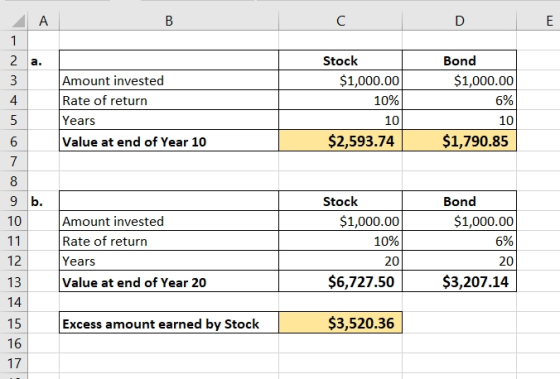The height and width of the screenshot is (379, 560).
Task: Select the 'Bond' header in row 9
Action: click(459, 201)
